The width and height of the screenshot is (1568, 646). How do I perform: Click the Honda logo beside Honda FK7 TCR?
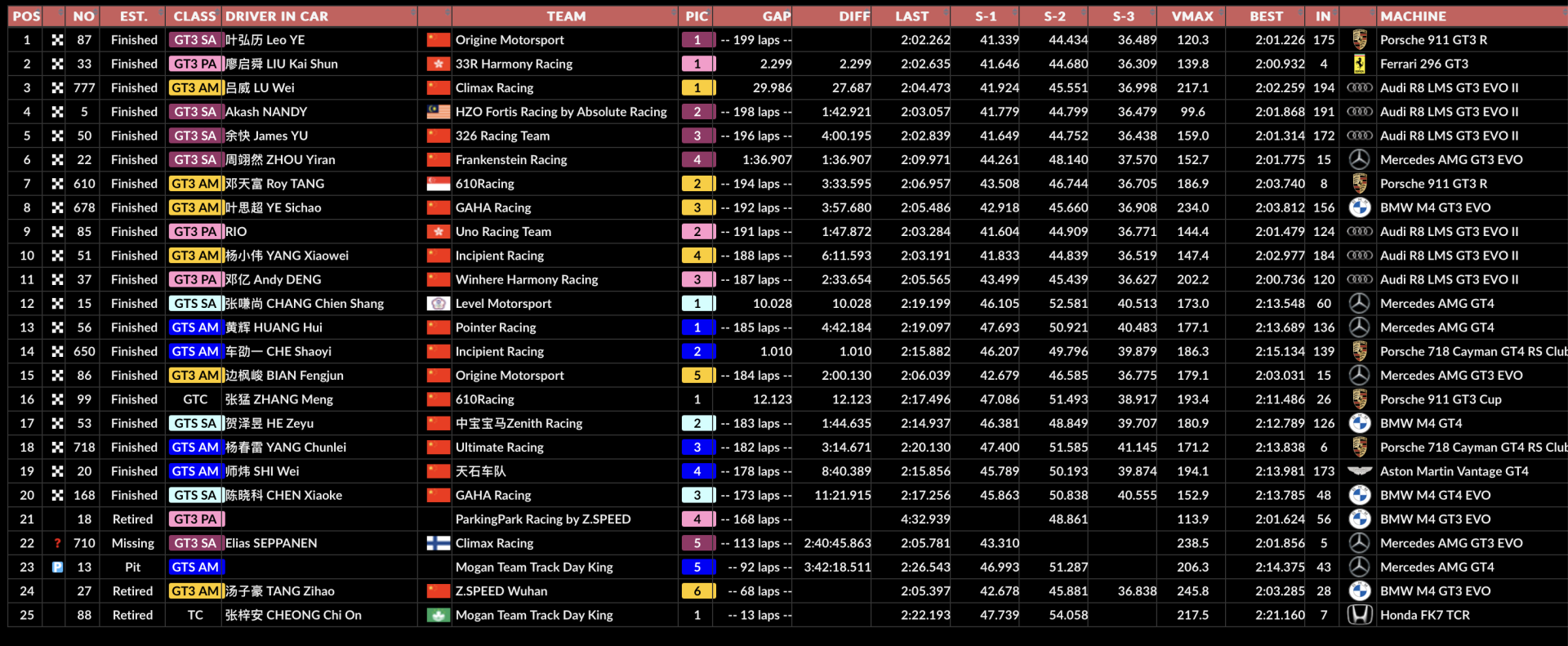[x=1359, y=615]
